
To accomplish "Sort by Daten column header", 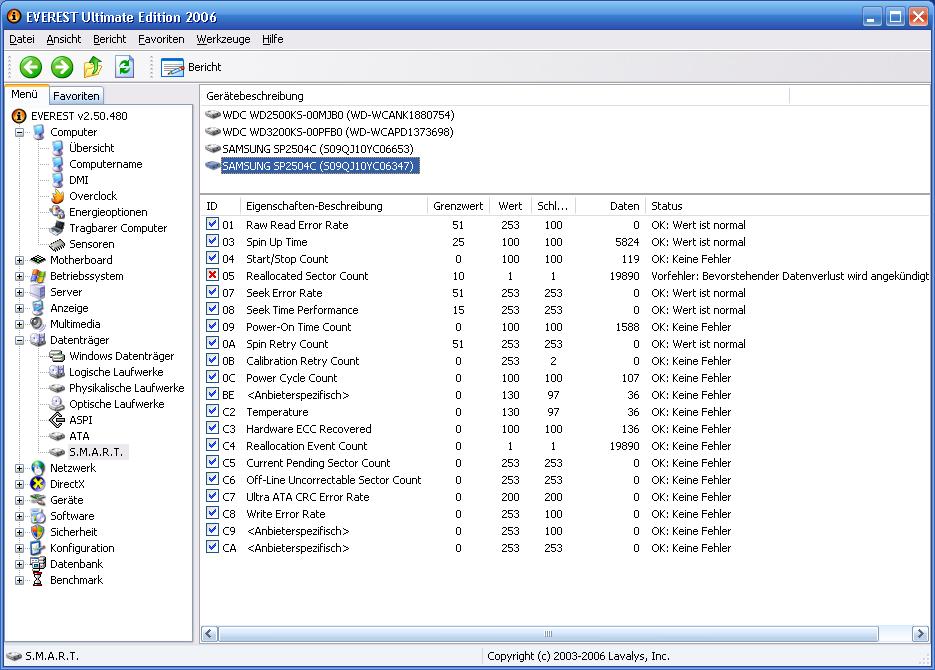I will pos(609,206).
